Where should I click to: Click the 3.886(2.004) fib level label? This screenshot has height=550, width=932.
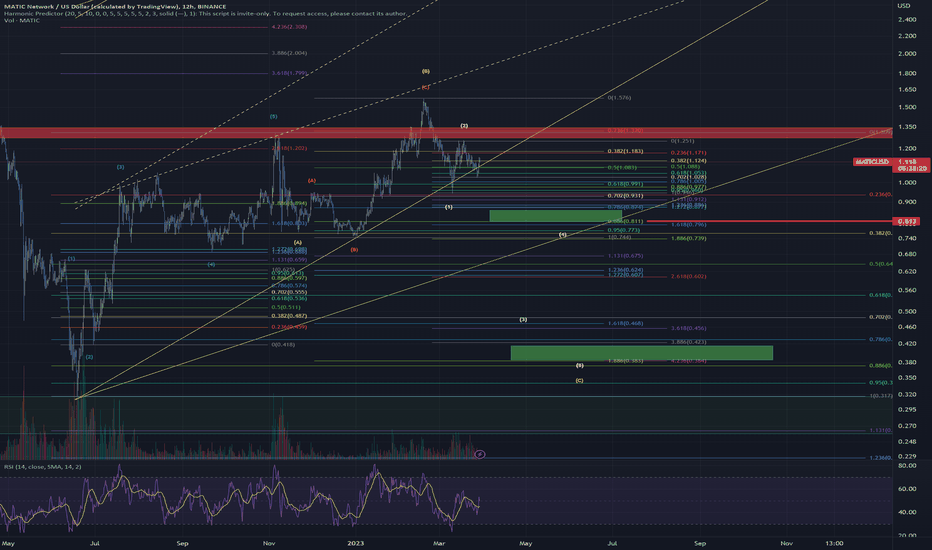click(289, 53)
